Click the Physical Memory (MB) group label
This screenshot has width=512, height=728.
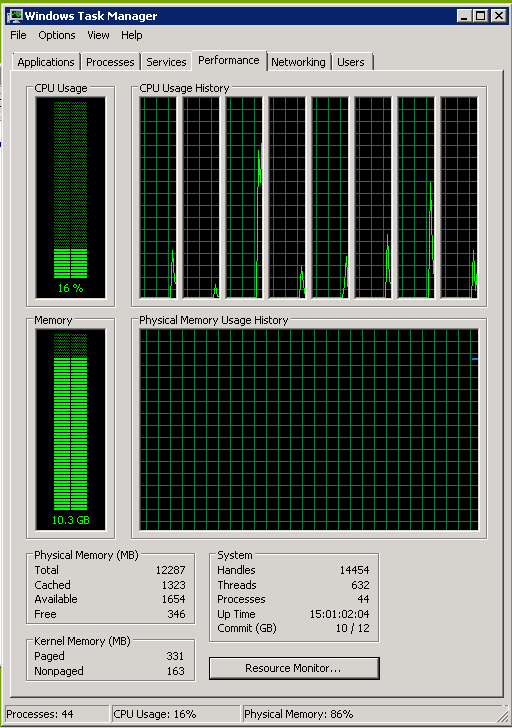coord(86,555)
